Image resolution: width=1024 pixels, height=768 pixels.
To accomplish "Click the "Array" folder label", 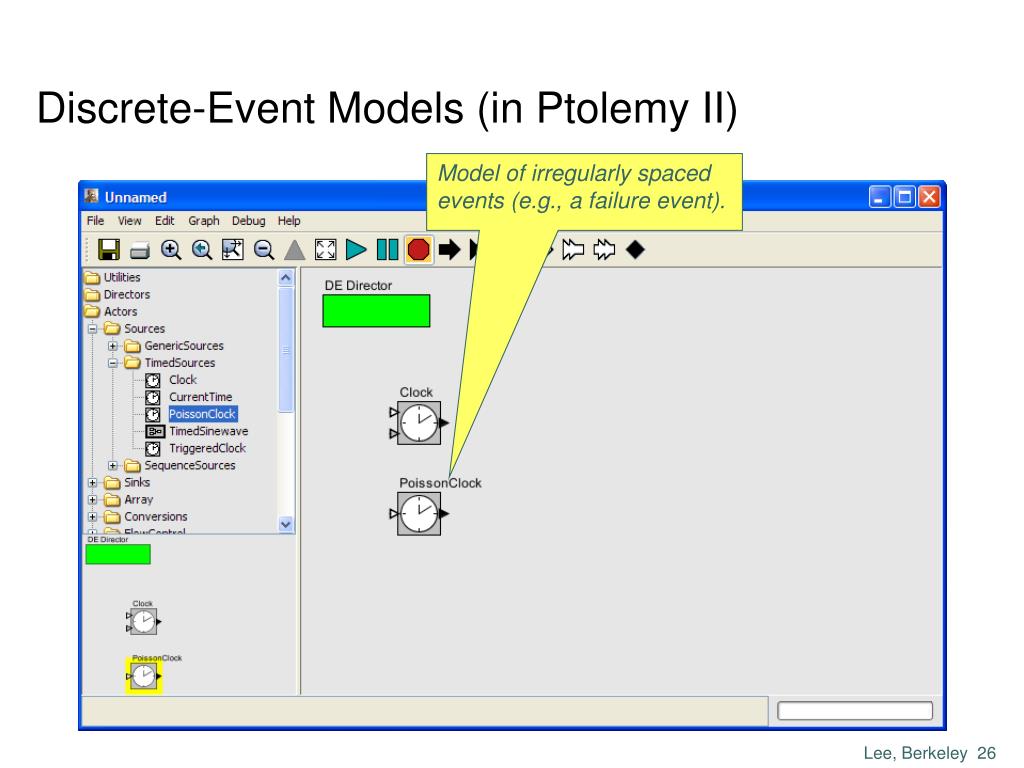I will pos(138,500).
